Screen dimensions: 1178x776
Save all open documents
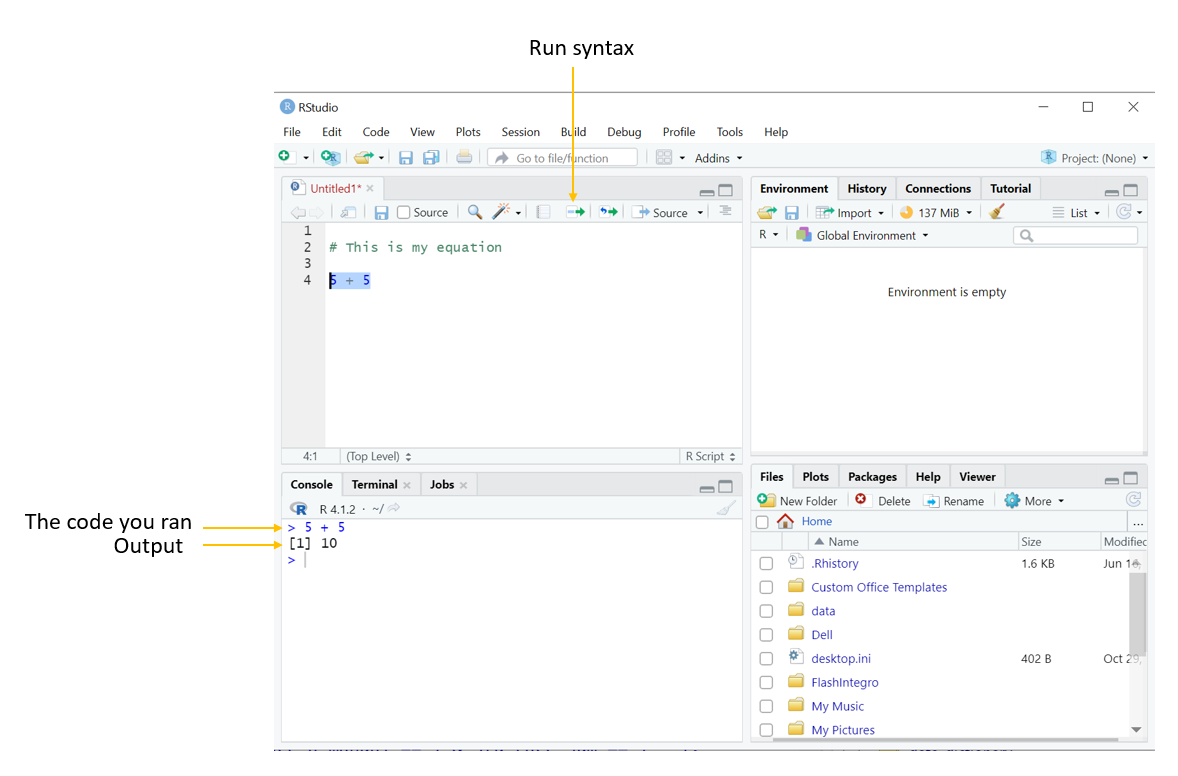(431, 157)
